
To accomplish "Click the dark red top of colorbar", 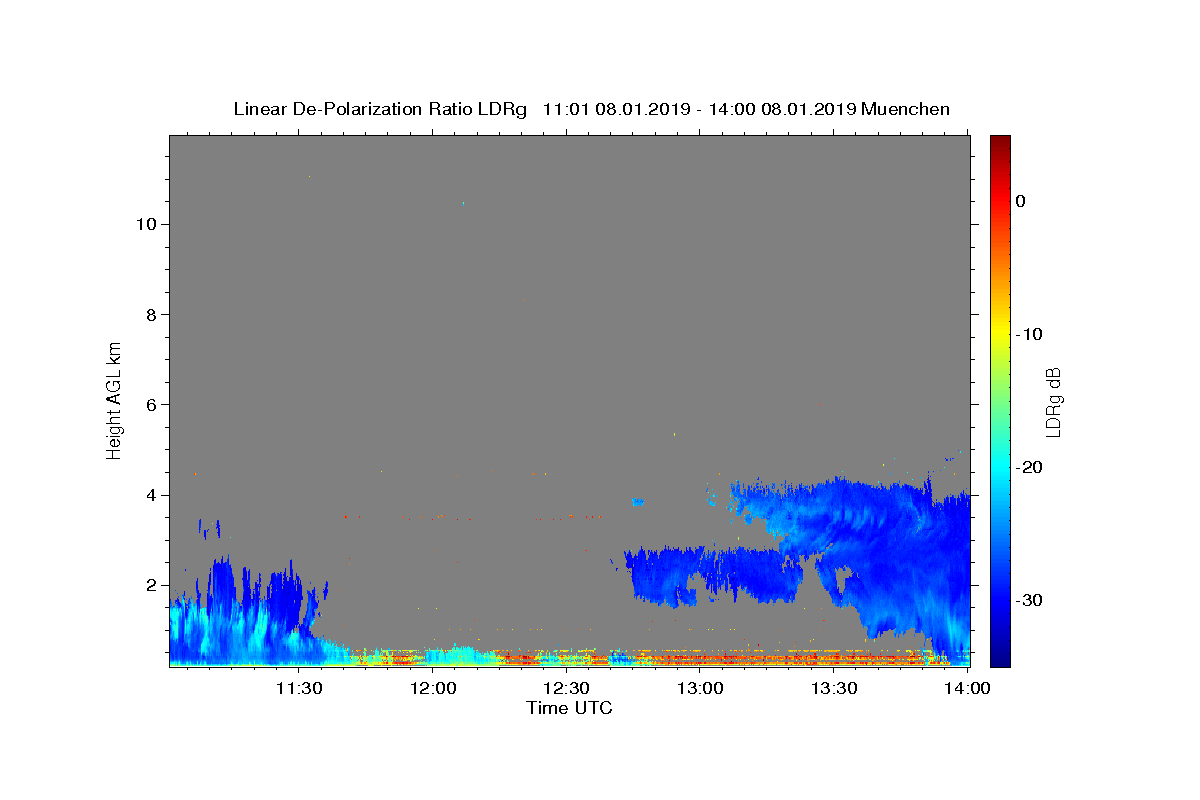I will [x=1000, y=145].
